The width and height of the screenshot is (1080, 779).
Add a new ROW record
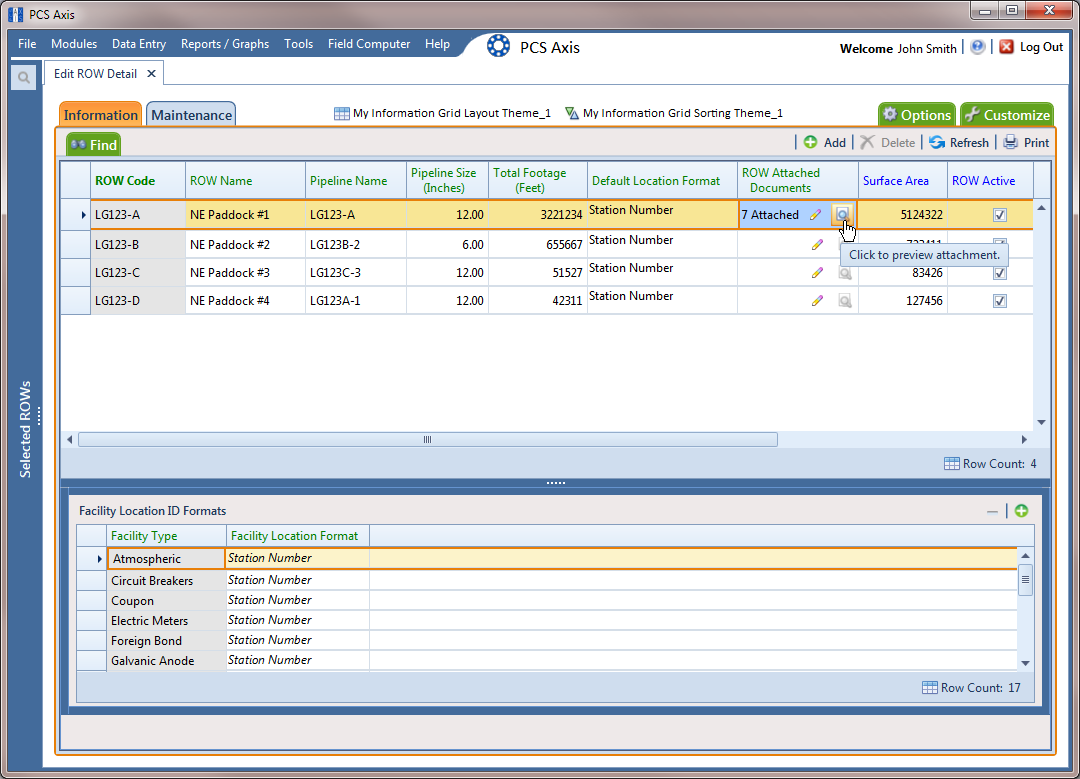pos(825,143)
